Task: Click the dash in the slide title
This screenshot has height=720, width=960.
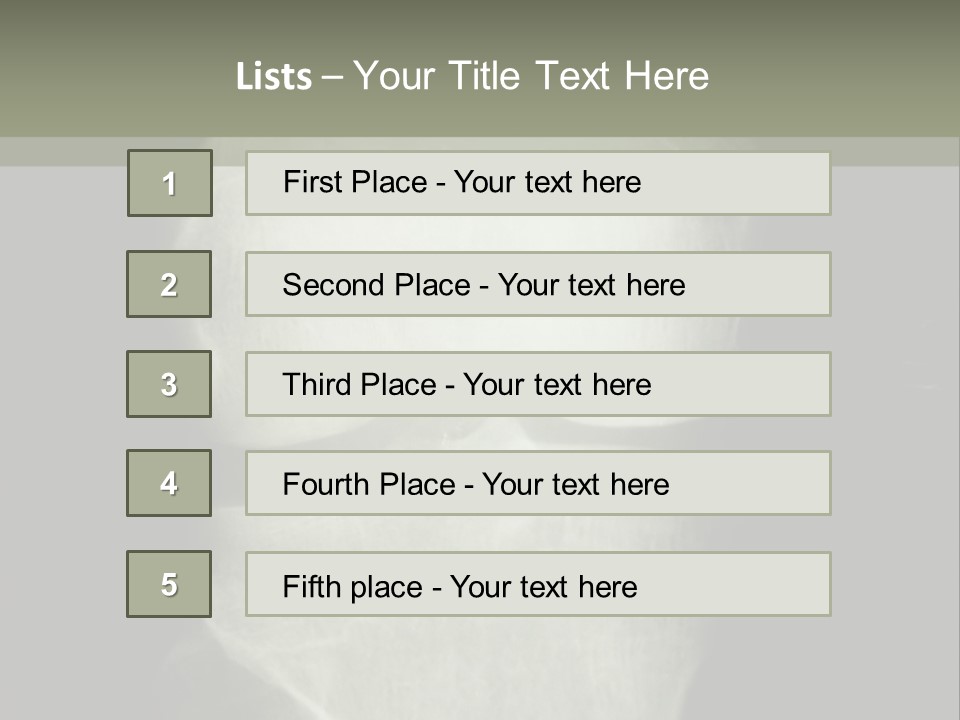Action: point(332,77)
